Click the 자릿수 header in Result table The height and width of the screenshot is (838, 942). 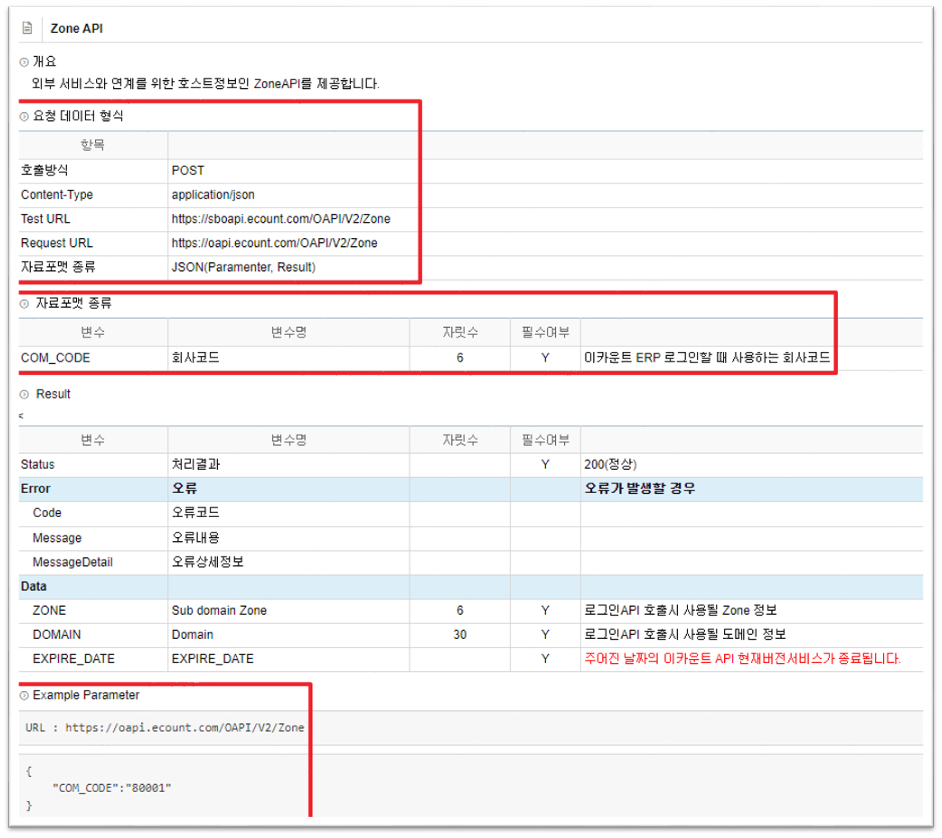[x=460, y=441]
